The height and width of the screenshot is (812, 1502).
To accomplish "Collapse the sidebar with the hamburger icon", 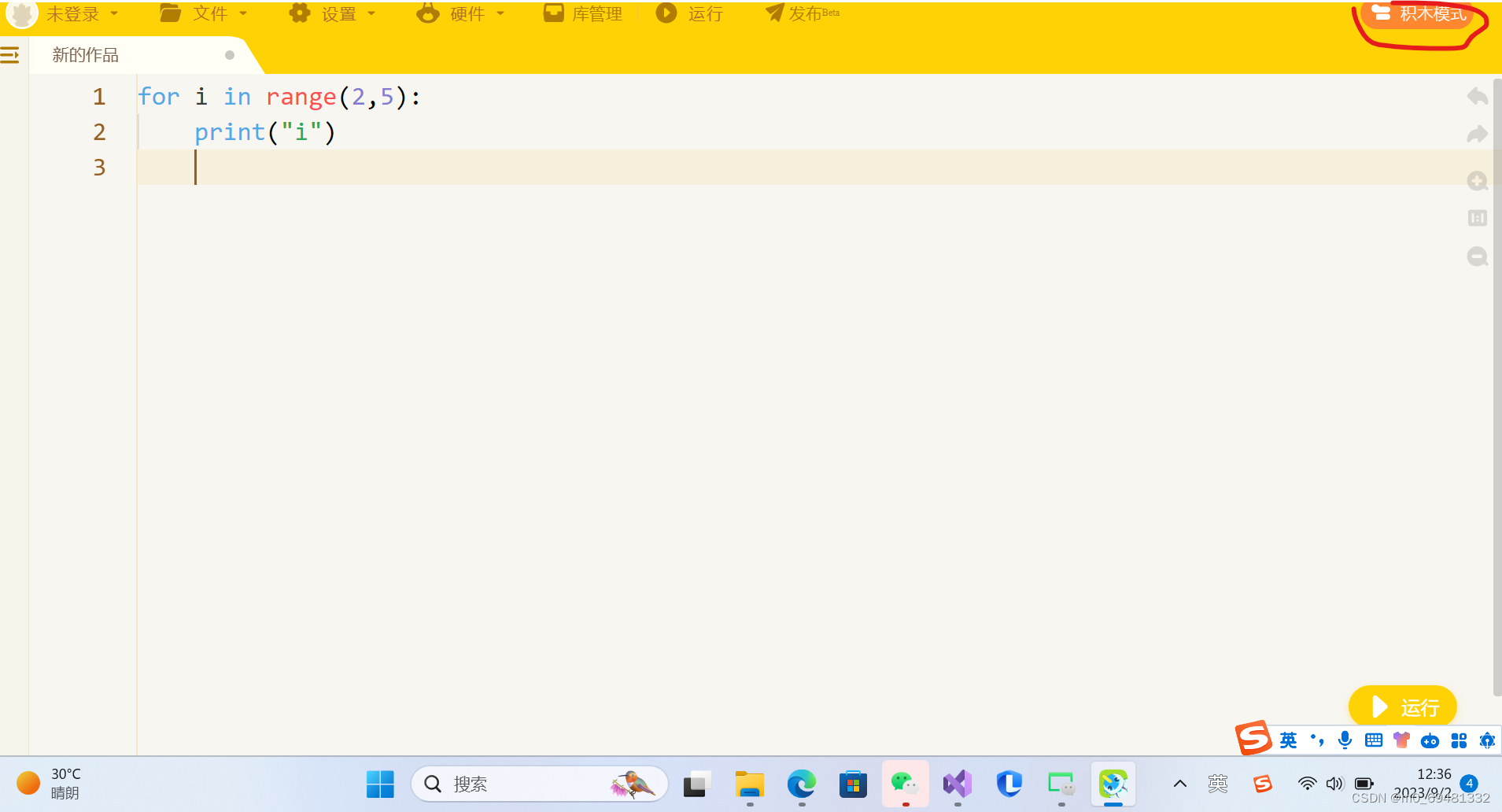I will [x=10, y=54].
